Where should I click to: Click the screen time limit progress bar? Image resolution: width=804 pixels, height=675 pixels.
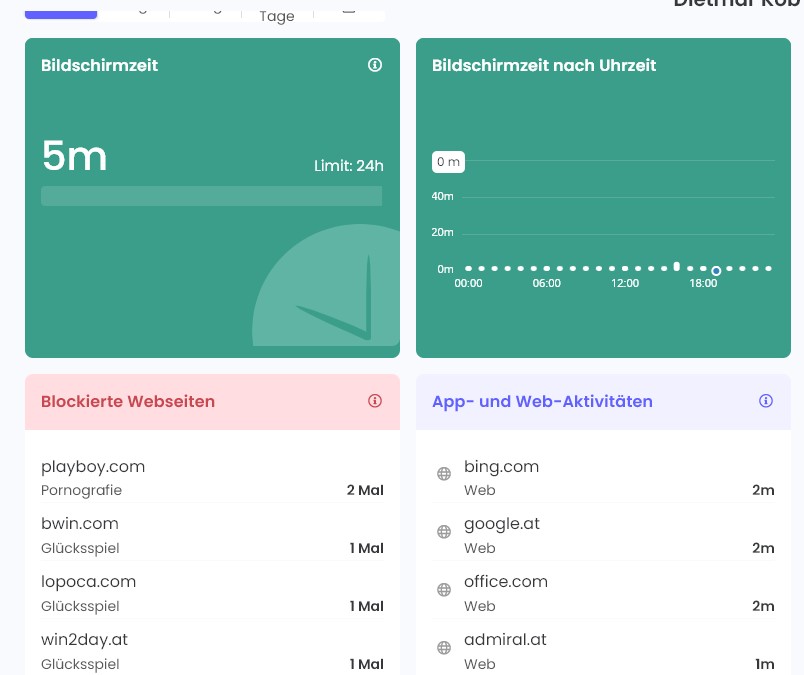pos(211,196)
